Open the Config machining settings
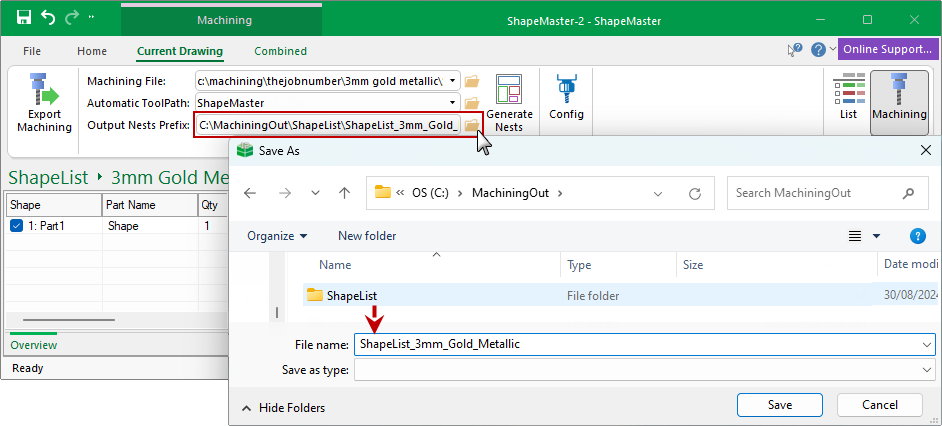The height and width of the screenshot is (426, 942). pos(566,96)
